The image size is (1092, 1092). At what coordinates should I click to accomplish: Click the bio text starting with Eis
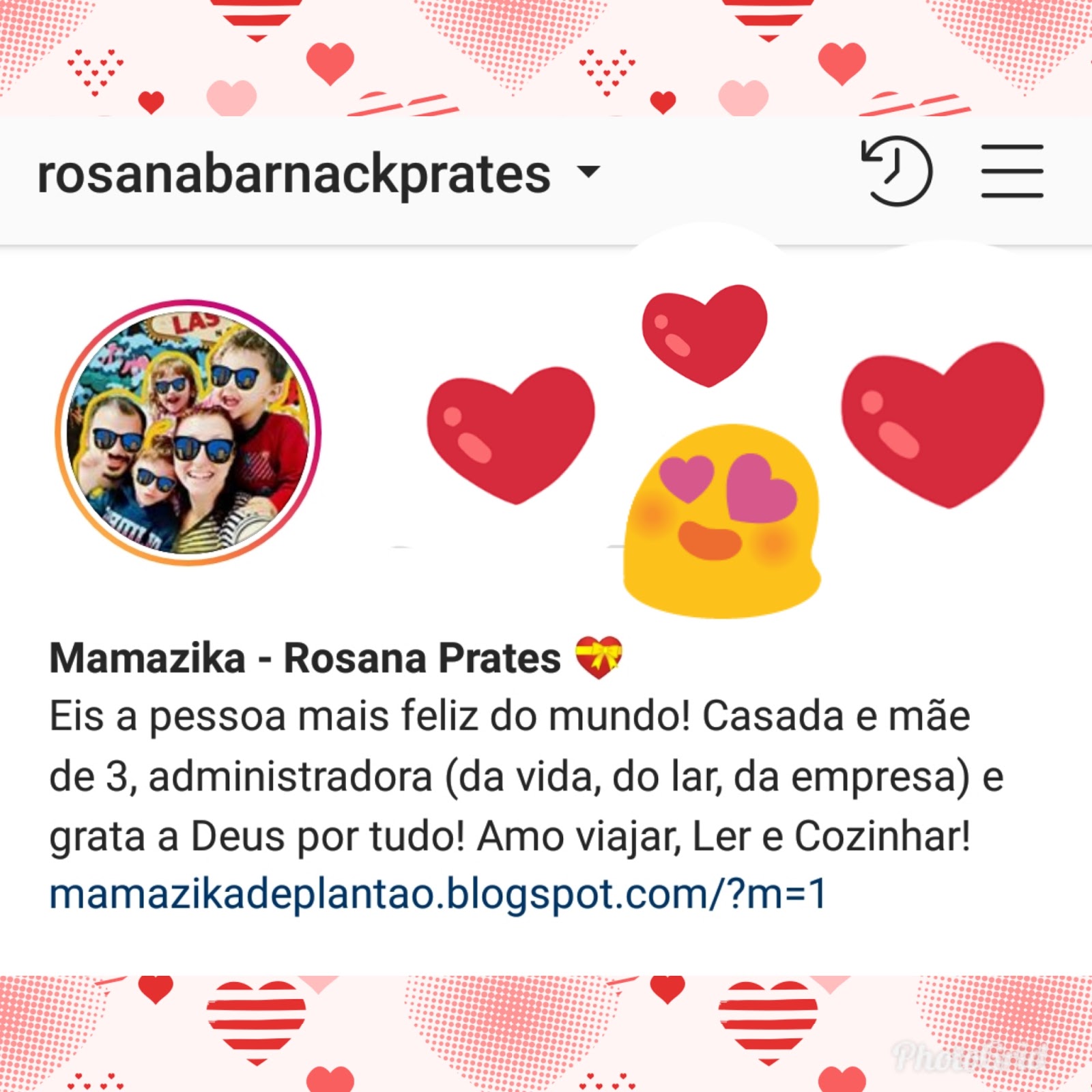[526, 776]
